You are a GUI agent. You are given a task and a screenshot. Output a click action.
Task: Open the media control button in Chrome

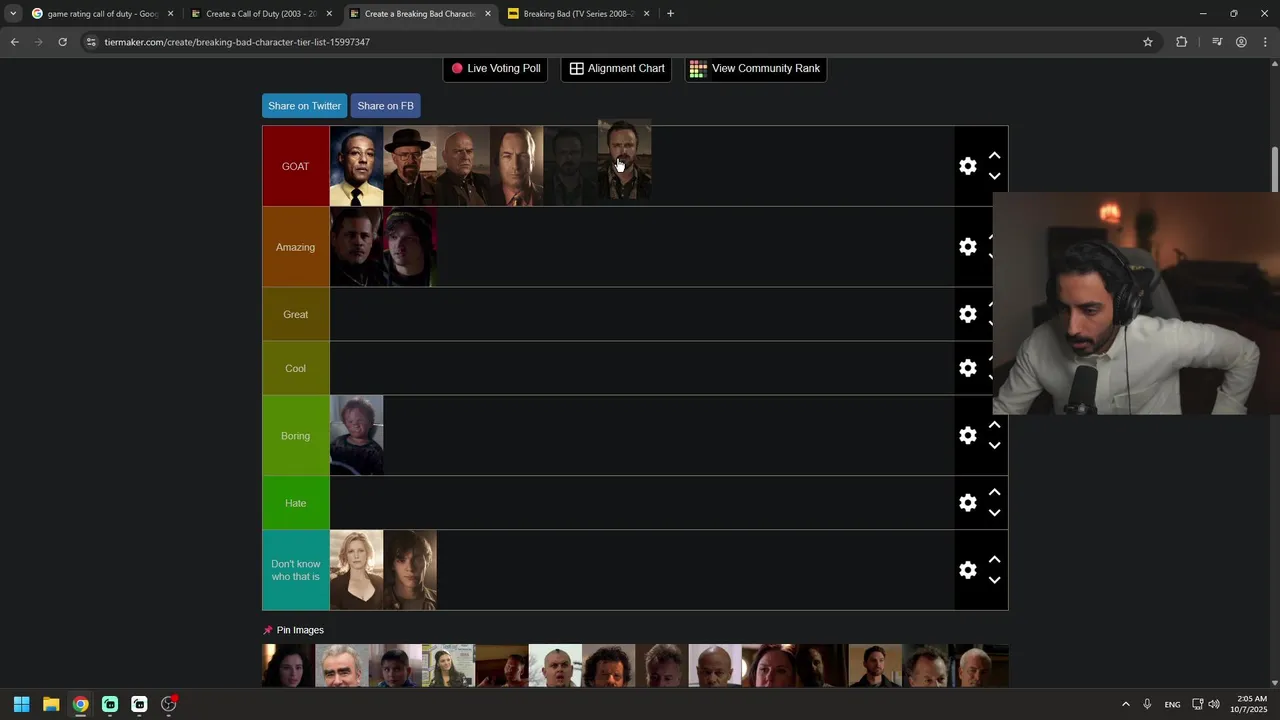pos(1217,42)
